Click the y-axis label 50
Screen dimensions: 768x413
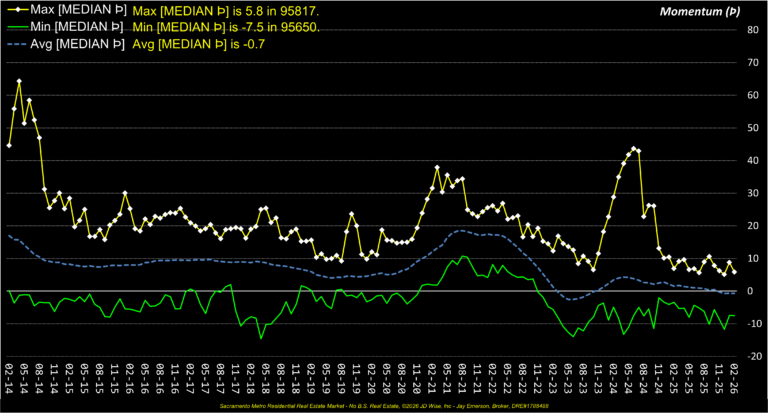(x=753, y=128)
